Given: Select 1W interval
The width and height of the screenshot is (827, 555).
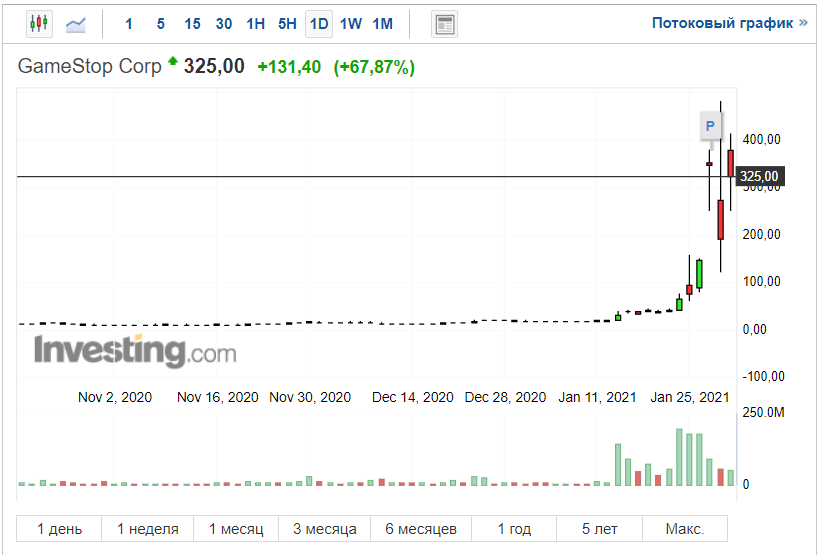Looking at the screenshot, I should [x=351, y=24].
